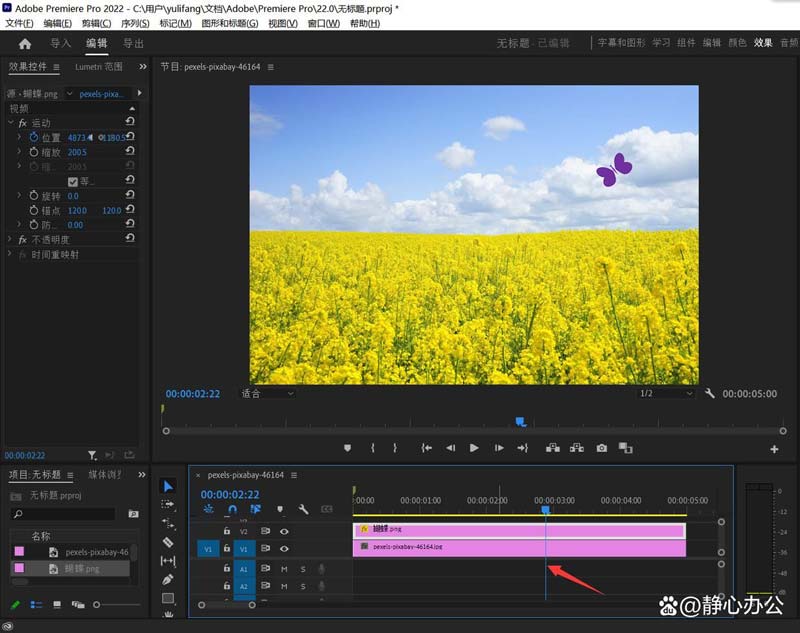Open the 适合 zoom level dropdown
Viewport: 800px width, 633px height.
[x=266, y=394]
